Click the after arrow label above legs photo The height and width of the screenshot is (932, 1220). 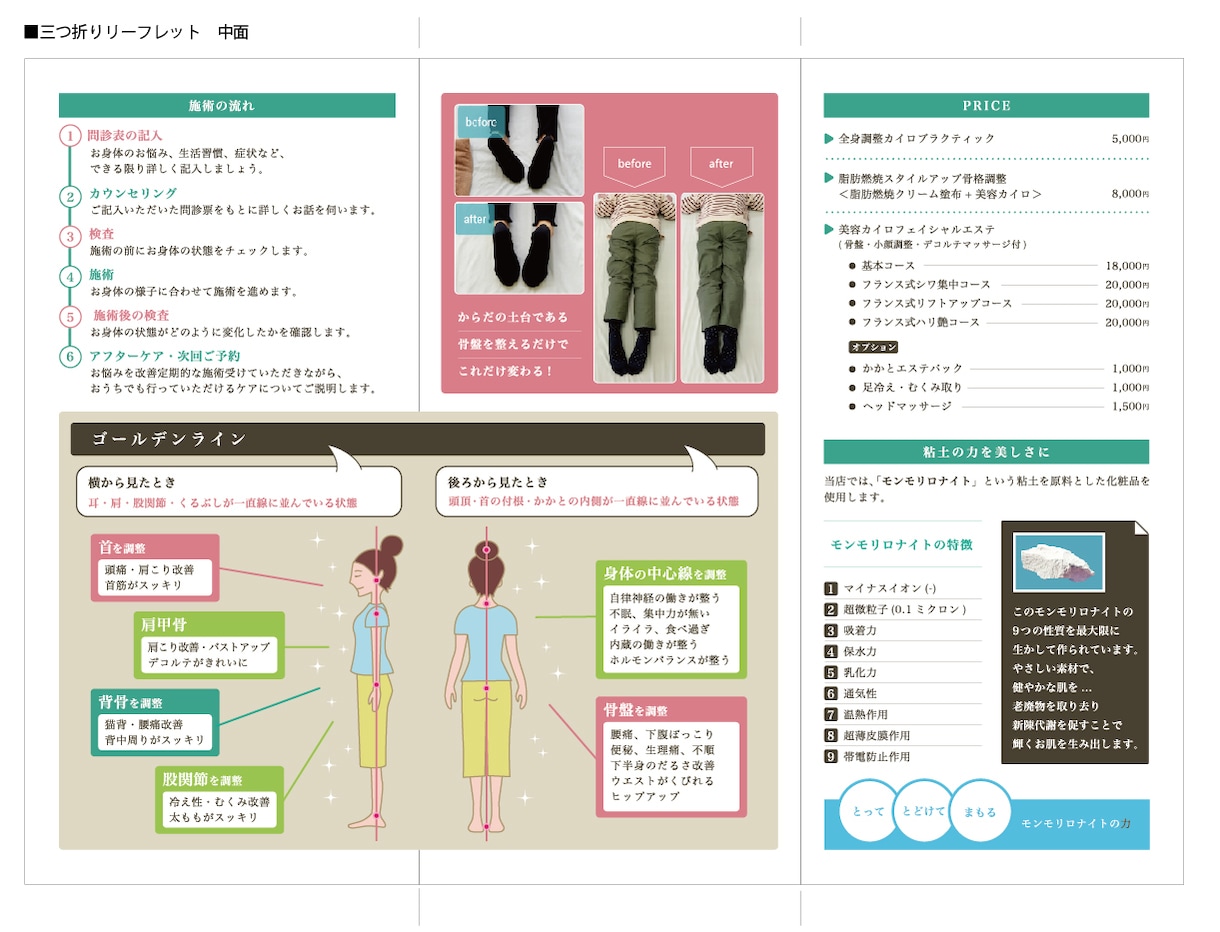[x=721, y=167]
